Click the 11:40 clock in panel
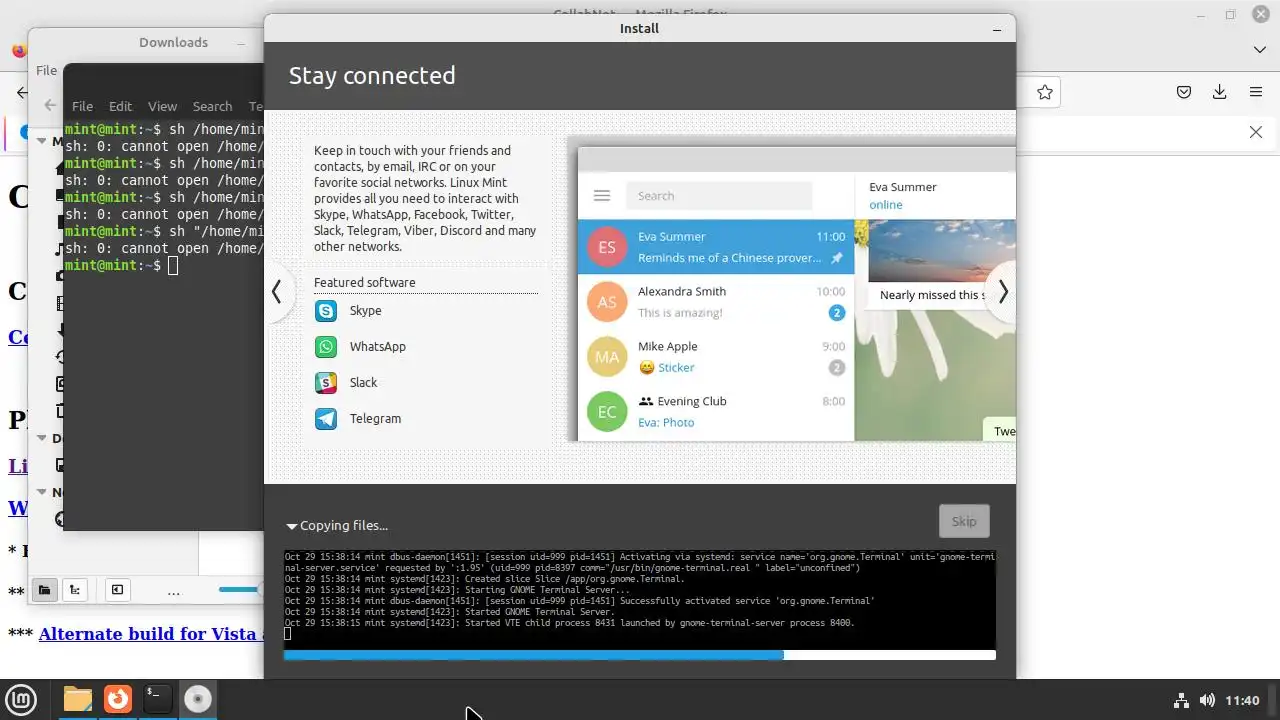This screenshot has height=720, width=1280. click(1242, 700)
